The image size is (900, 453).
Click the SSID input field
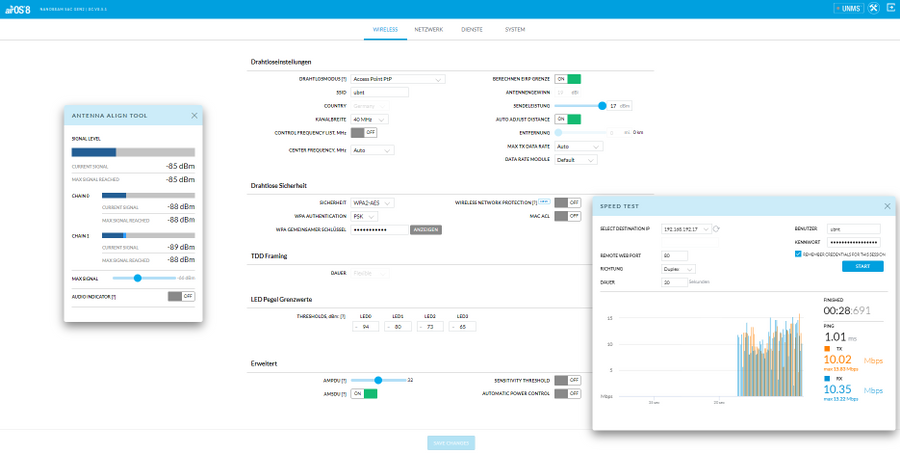(x=379, y=92)
